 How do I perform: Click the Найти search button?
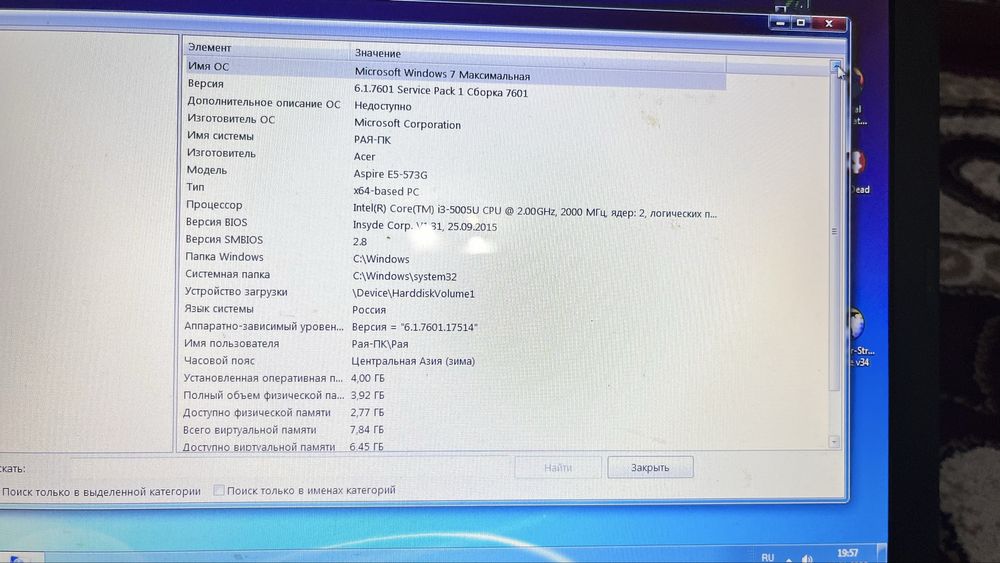coord(558,467)
